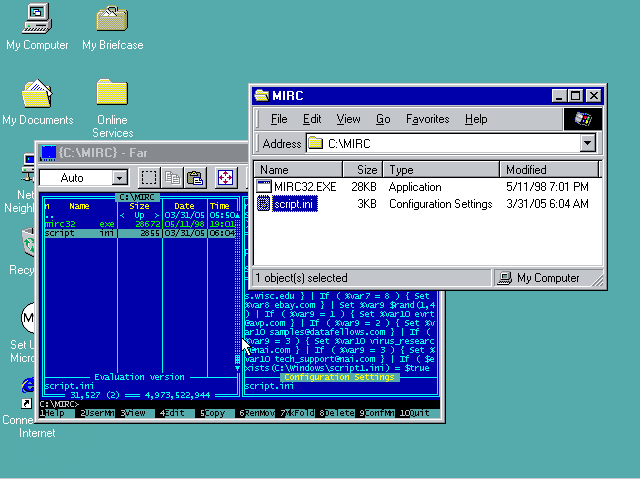This screenshot has height=480, width=640.
Task: Click 2UserMn in Far function key bar
Action: coord(97,413)
